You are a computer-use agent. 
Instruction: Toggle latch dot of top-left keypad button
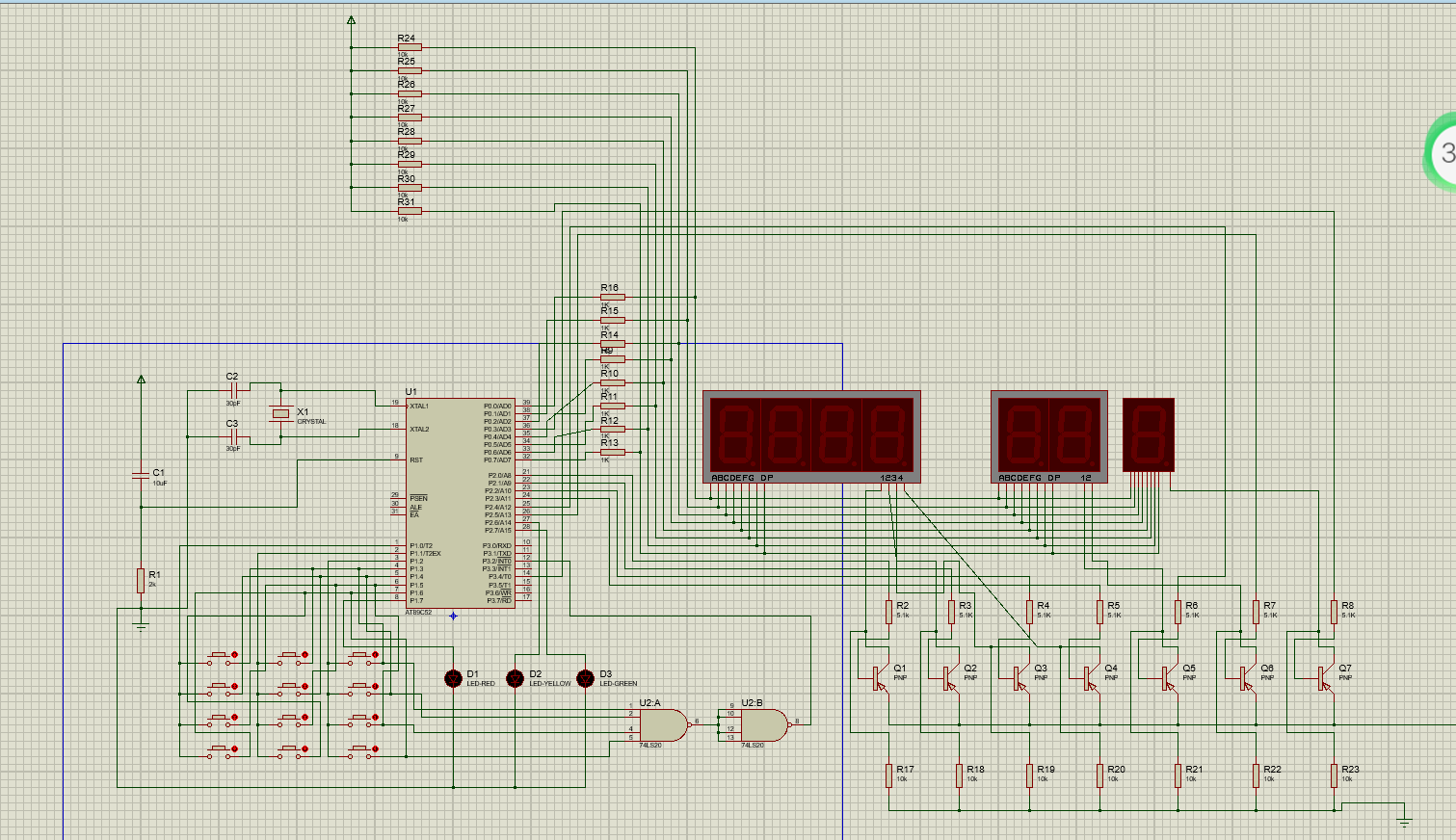235,655
